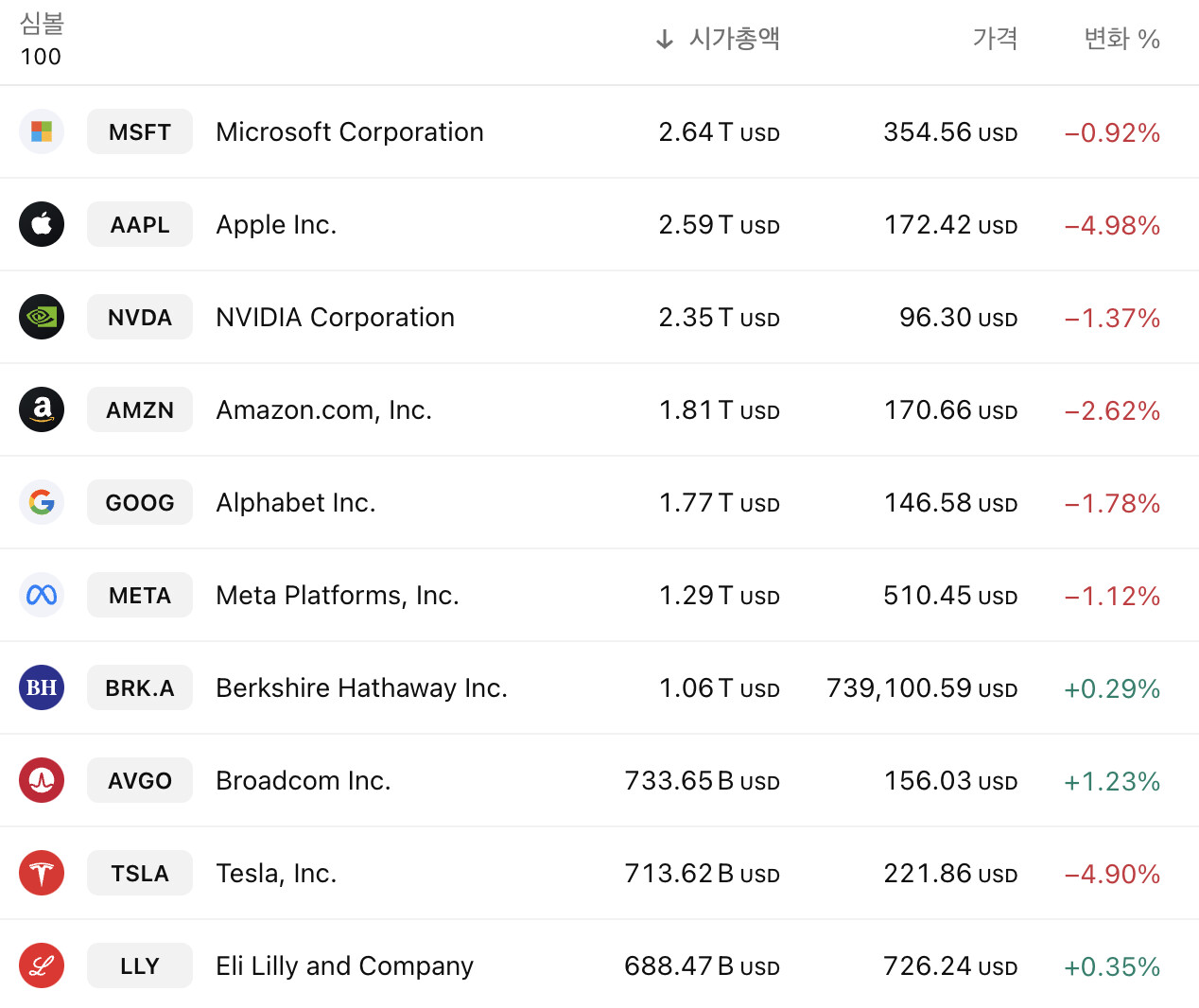Click the NVIDIA logo icon
1199x1008 pixels.
42,317
